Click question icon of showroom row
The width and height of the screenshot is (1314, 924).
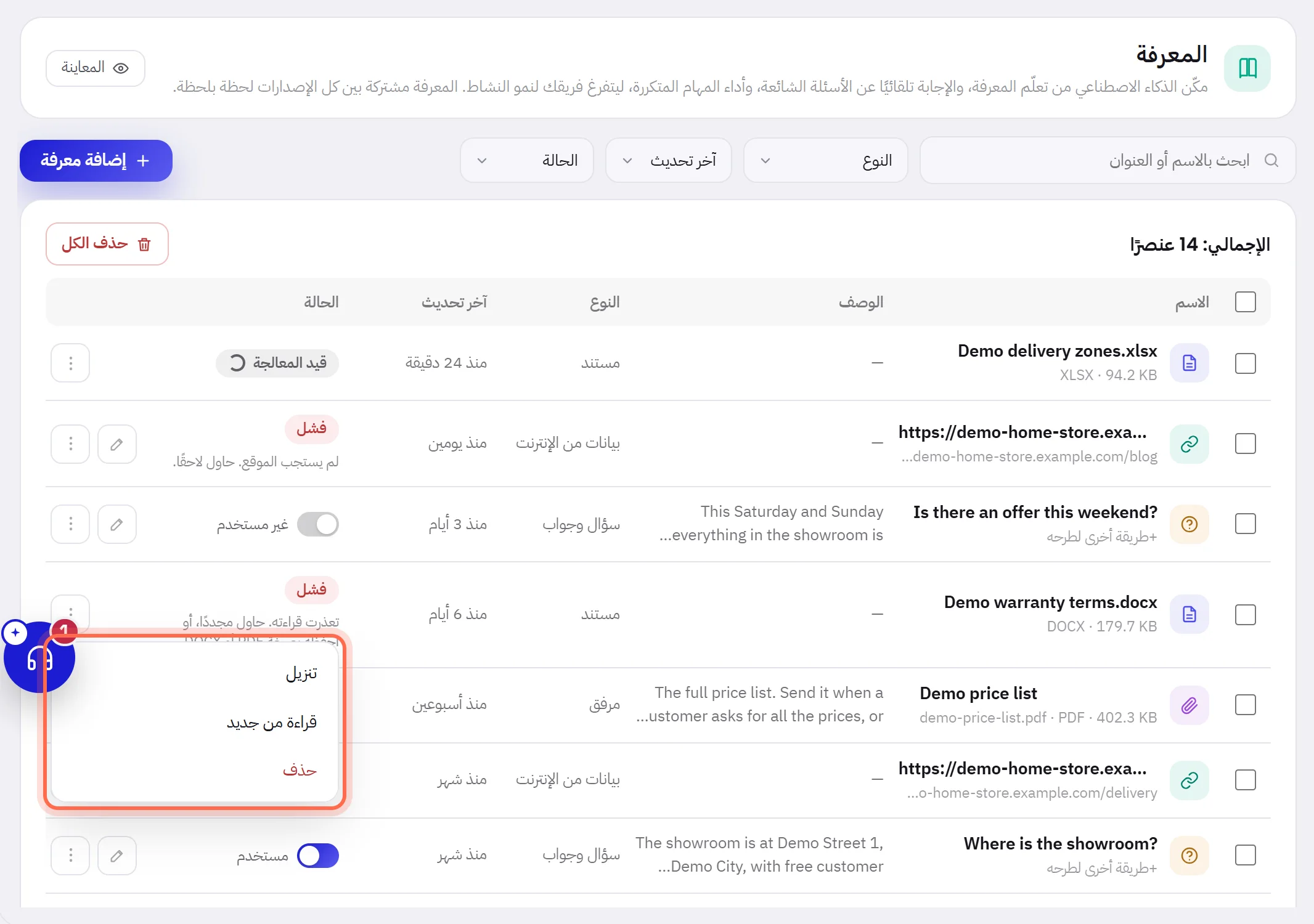pyautogui.click(x=1190, y=856)
